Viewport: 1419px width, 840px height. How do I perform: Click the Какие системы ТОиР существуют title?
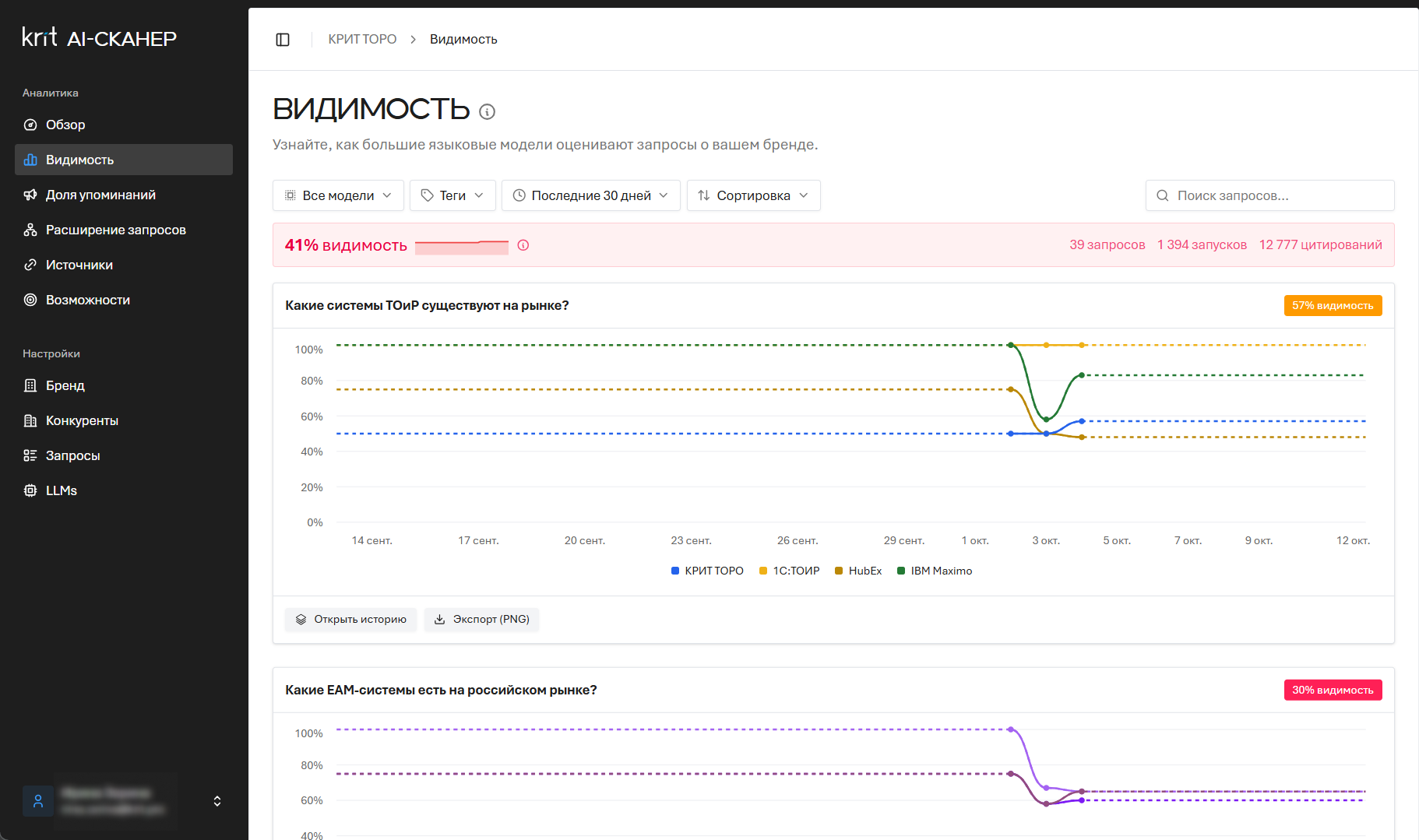point(427,306)
